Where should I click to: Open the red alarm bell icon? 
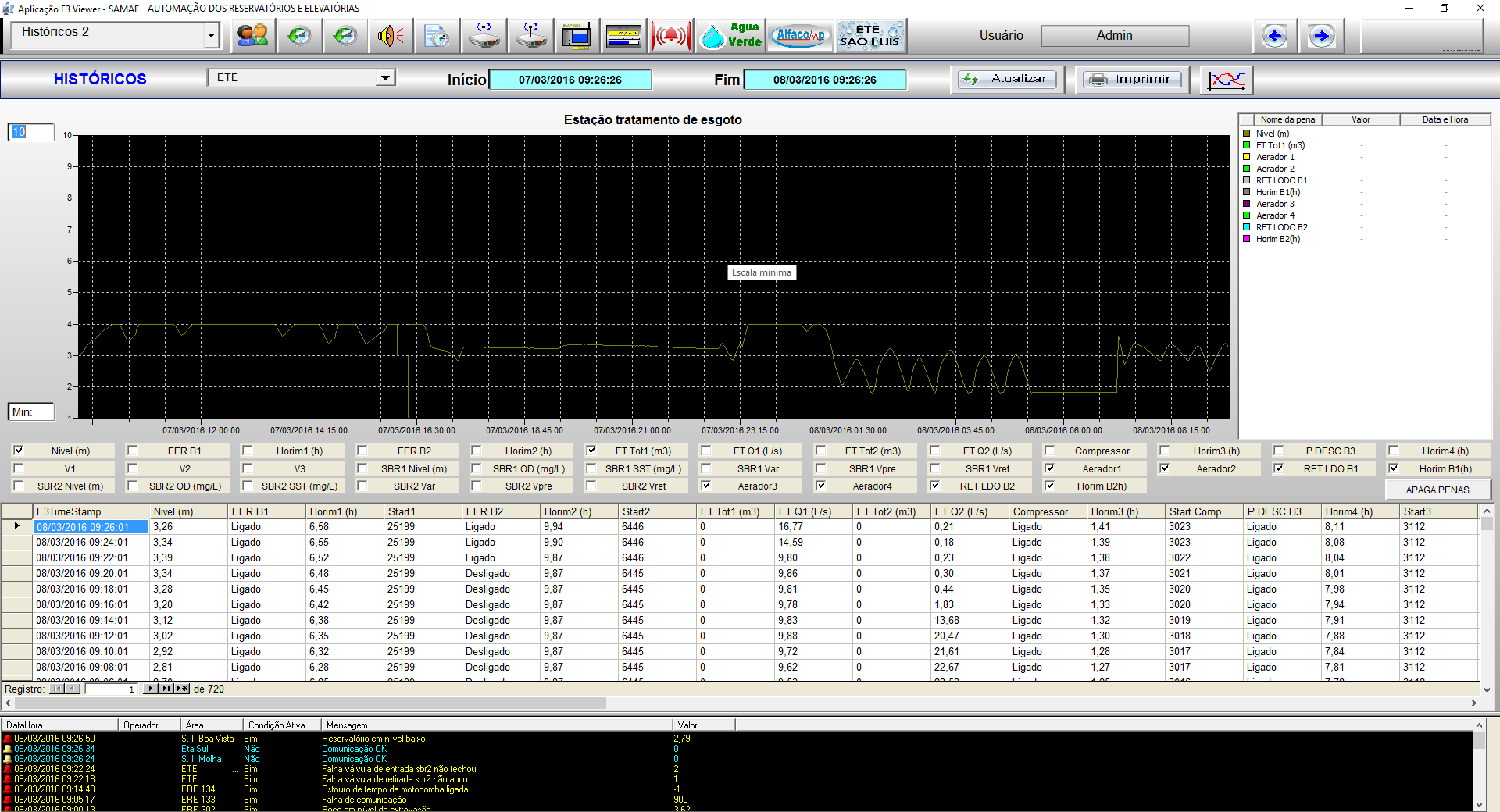(x=670, y=36)
